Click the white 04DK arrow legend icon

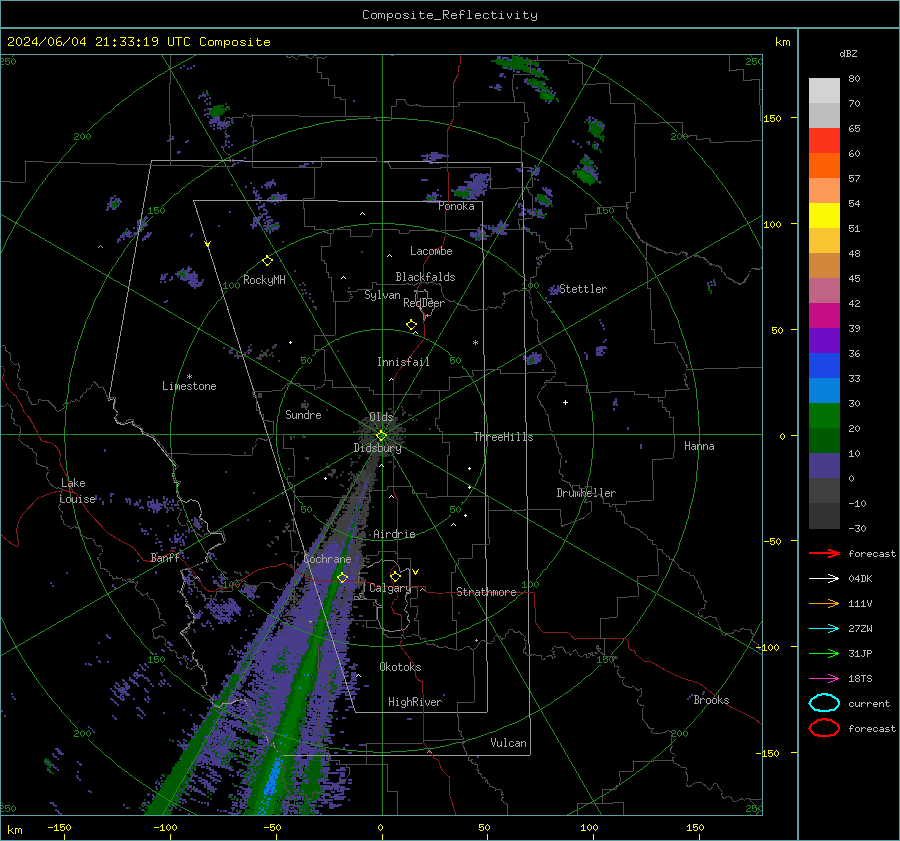pos(824,578)
